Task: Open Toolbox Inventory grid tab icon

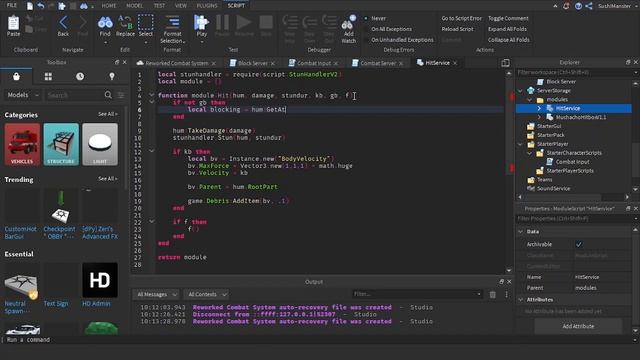Action: click(48, 76)
